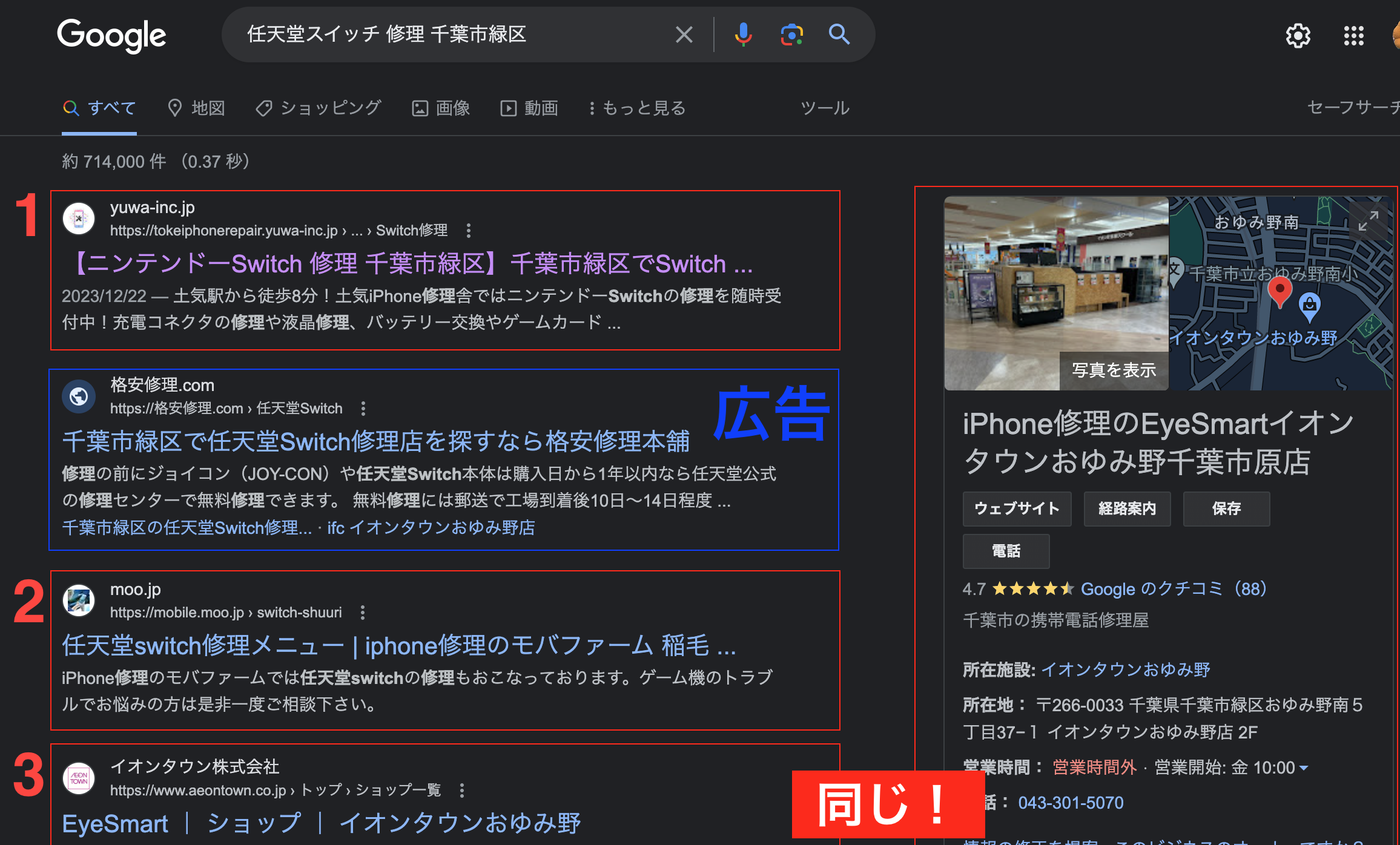Open sitelink 千葉市緑区の任天堂Switch修理...
Viewport: 1400px width, 845px height.
click(x=187, y=528)
